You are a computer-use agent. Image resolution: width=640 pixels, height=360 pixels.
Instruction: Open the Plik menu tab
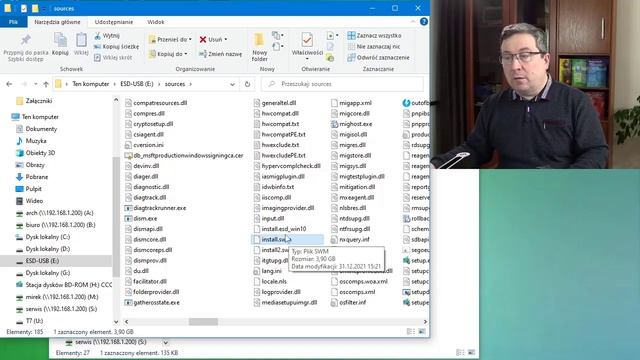[x=13, y=22]
